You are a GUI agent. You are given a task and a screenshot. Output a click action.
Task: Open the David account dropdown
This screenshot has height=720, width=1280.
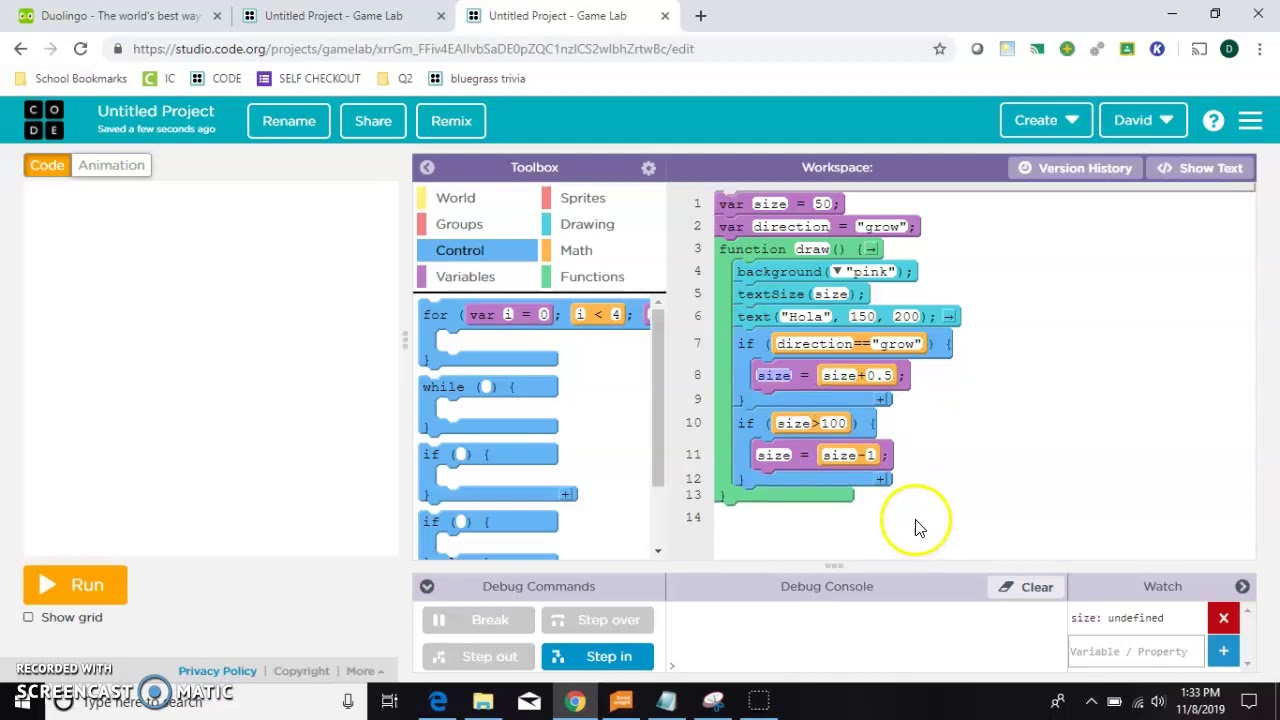tap(1143, 120)
